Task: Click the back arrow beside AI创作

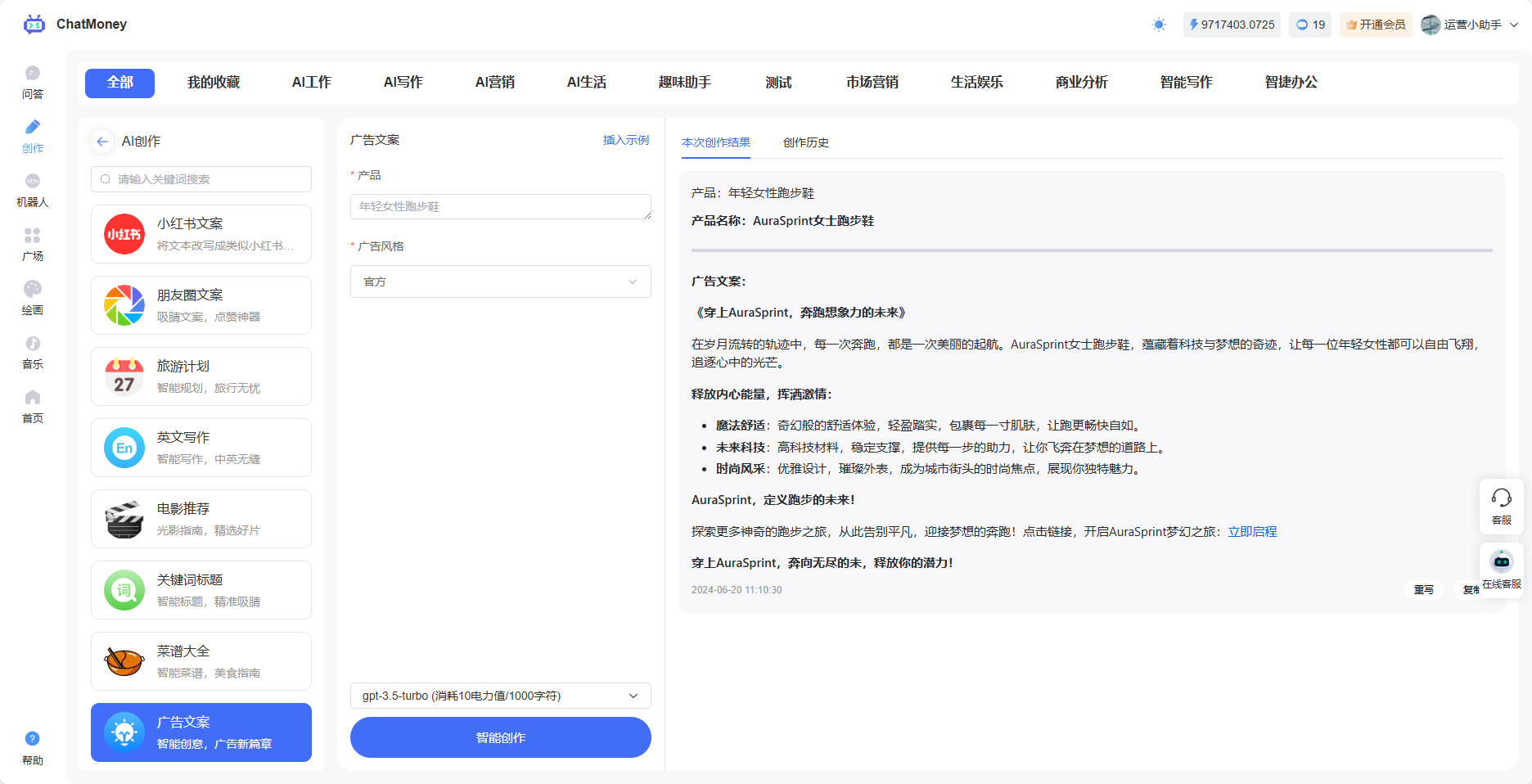Action: [102, 142]
